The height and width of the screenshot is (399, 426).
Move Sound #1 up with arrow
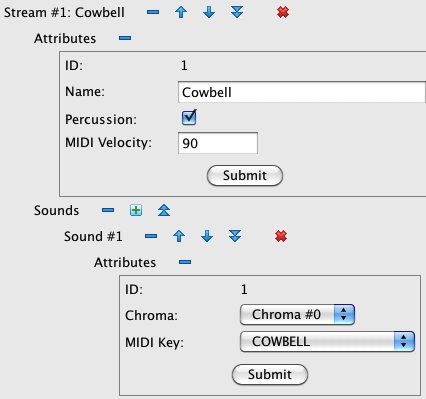pyautogui.click(x=179, y=236)
